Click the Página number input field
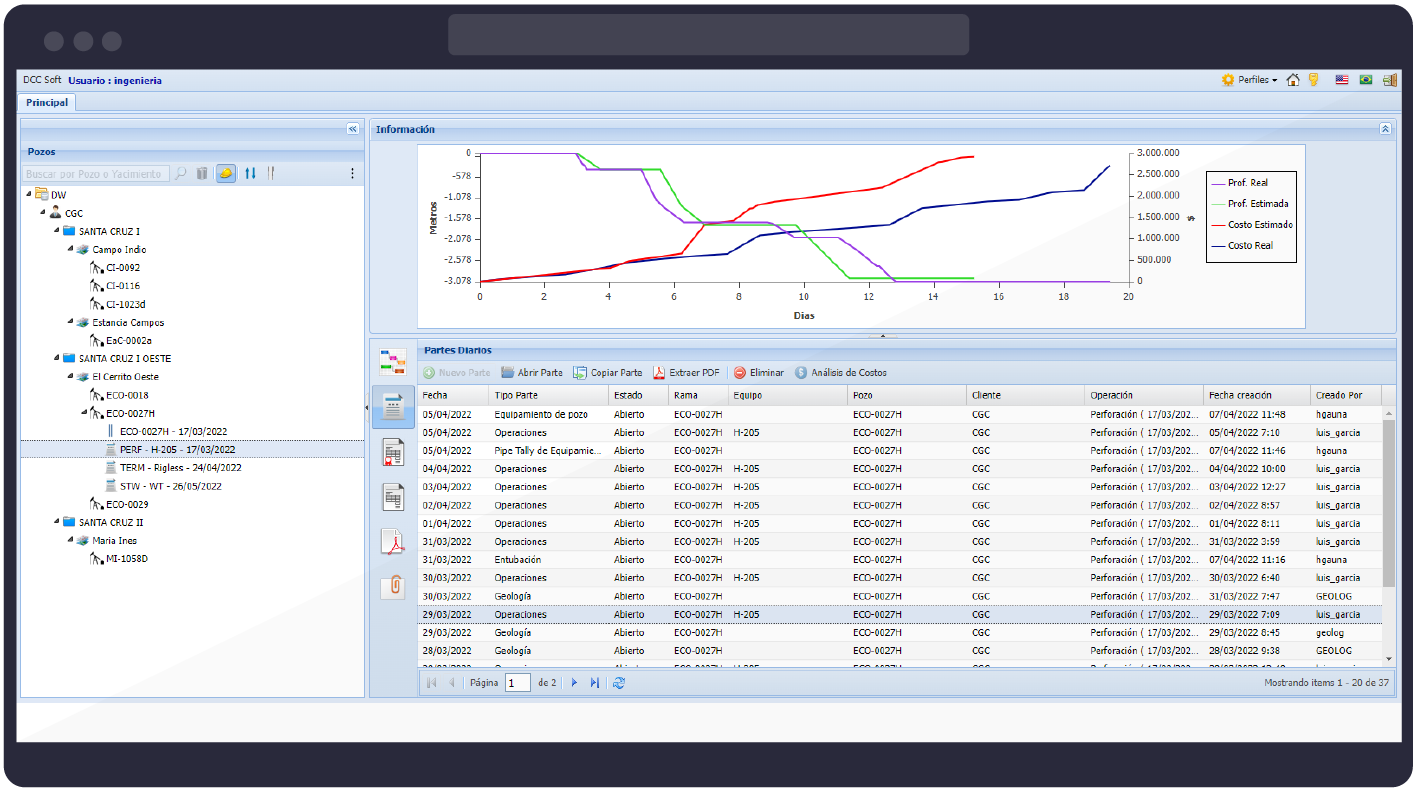The image size is (1417, 792). click(x=517, y=683)
